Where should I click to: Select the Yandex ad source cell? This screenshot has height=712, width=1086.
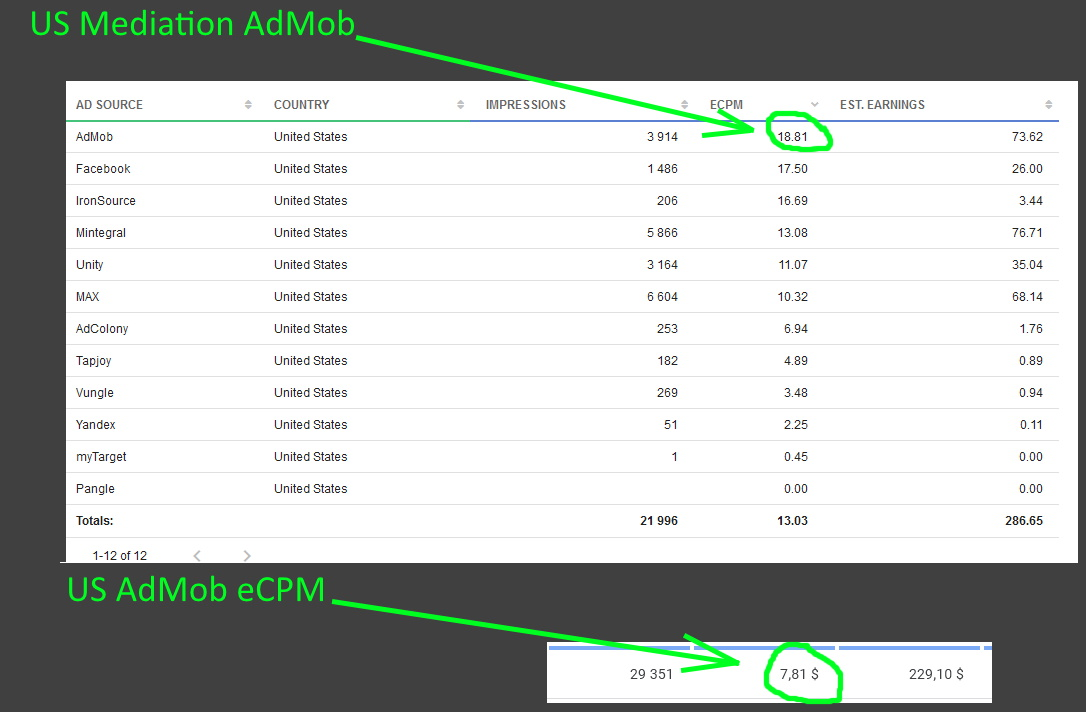coord(96,425)
